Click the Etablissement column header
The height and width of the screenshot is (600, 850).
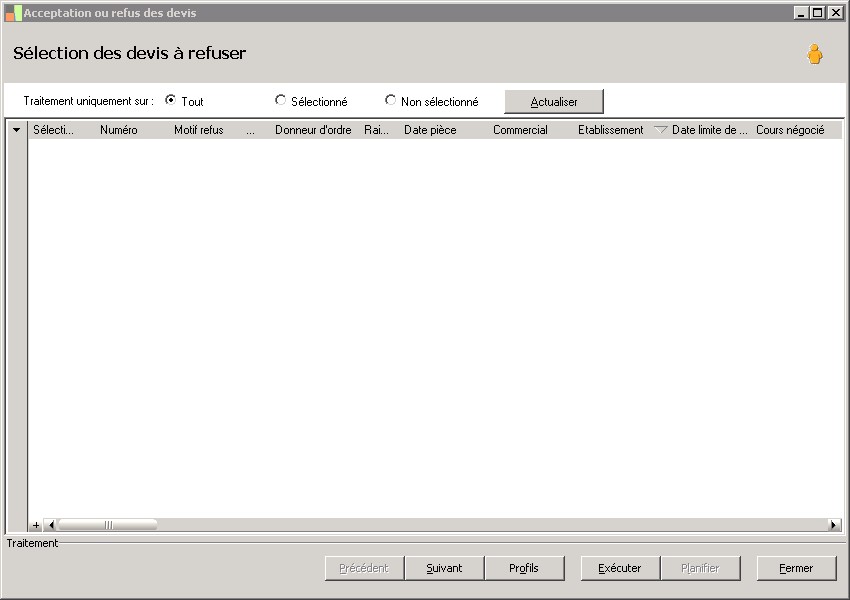[x=610, y=130]
